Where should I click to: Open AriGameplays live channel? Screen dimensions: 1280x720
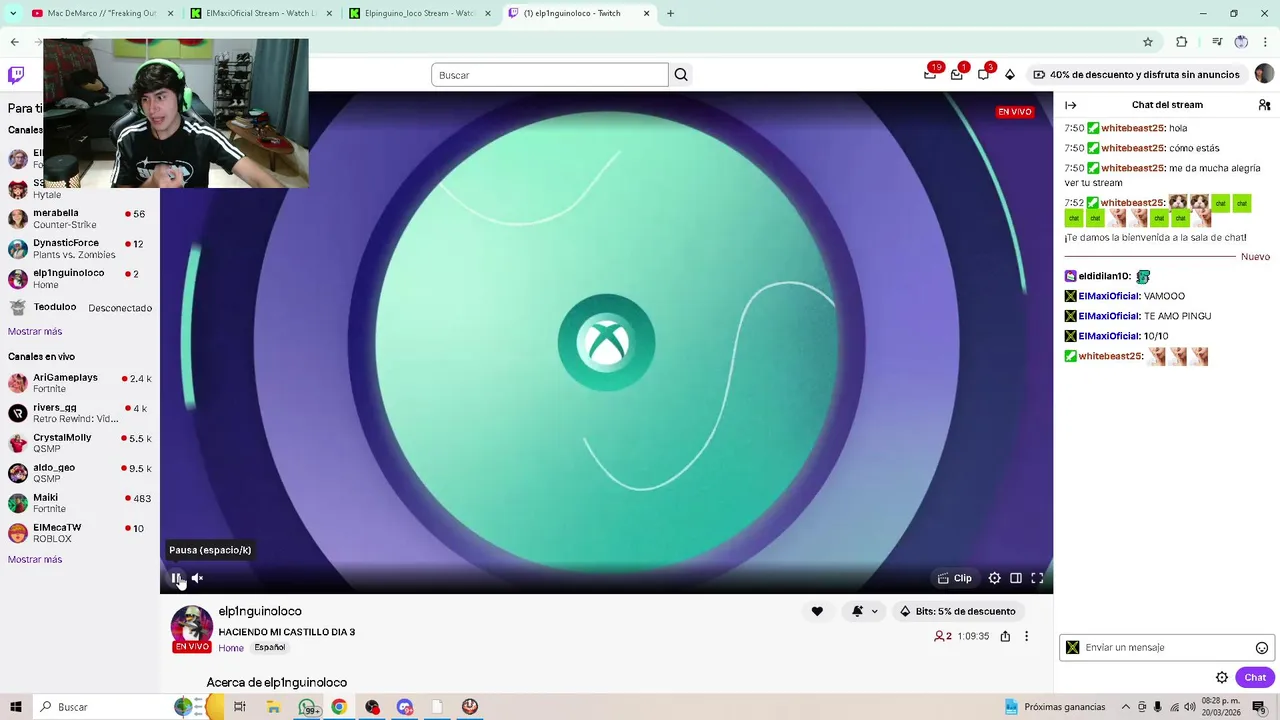coord(80,383)
